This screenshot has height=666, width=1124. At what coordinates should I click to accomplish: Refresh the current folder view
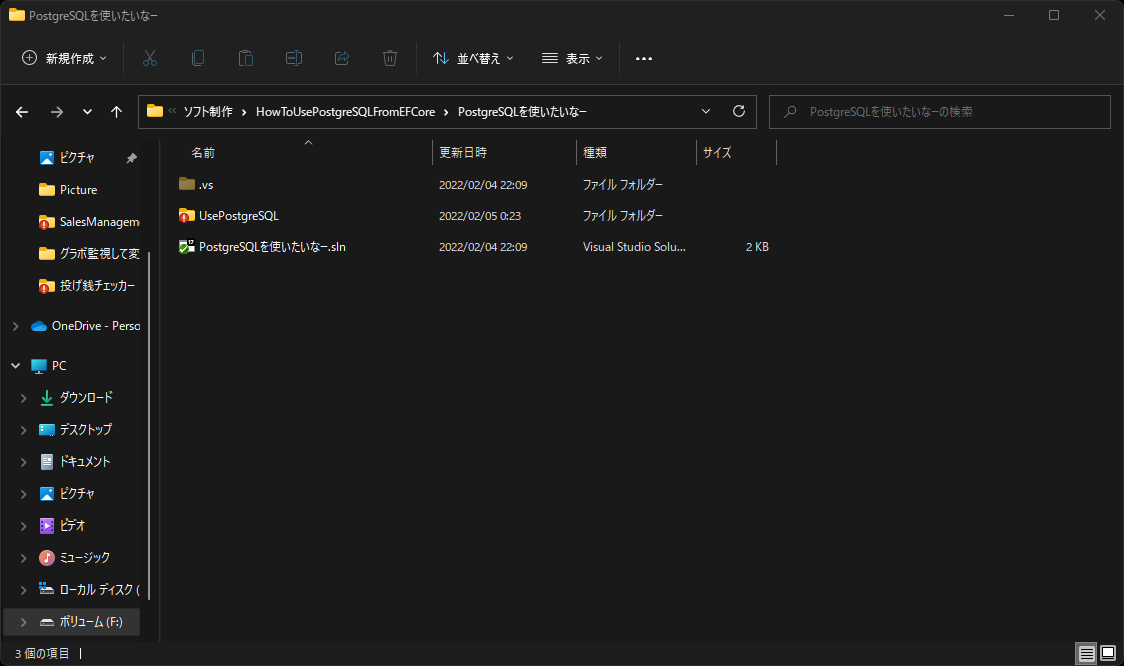pos(739,111)
